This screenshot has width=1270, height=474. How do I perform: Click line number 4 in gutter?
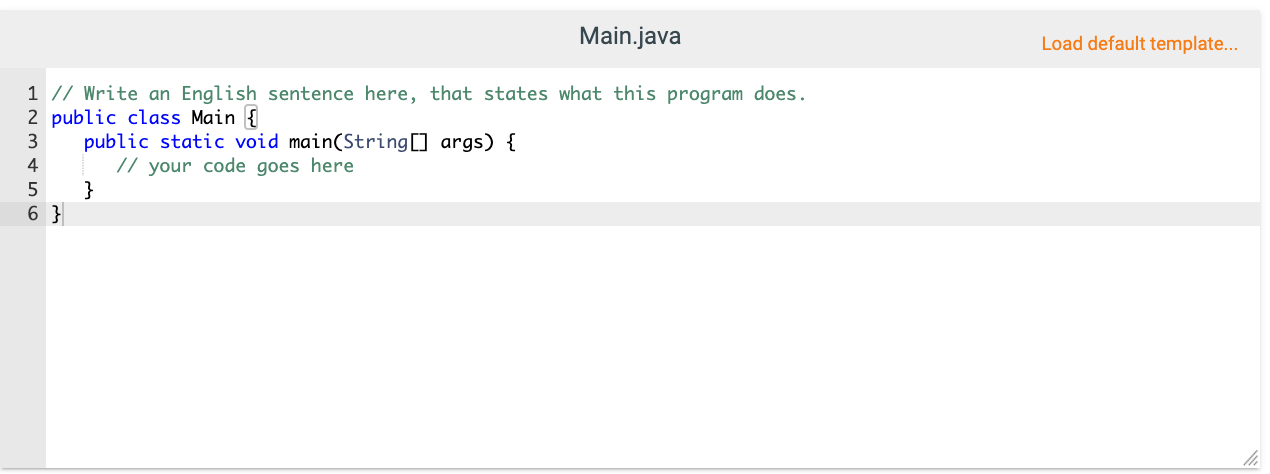coord(32,166)
